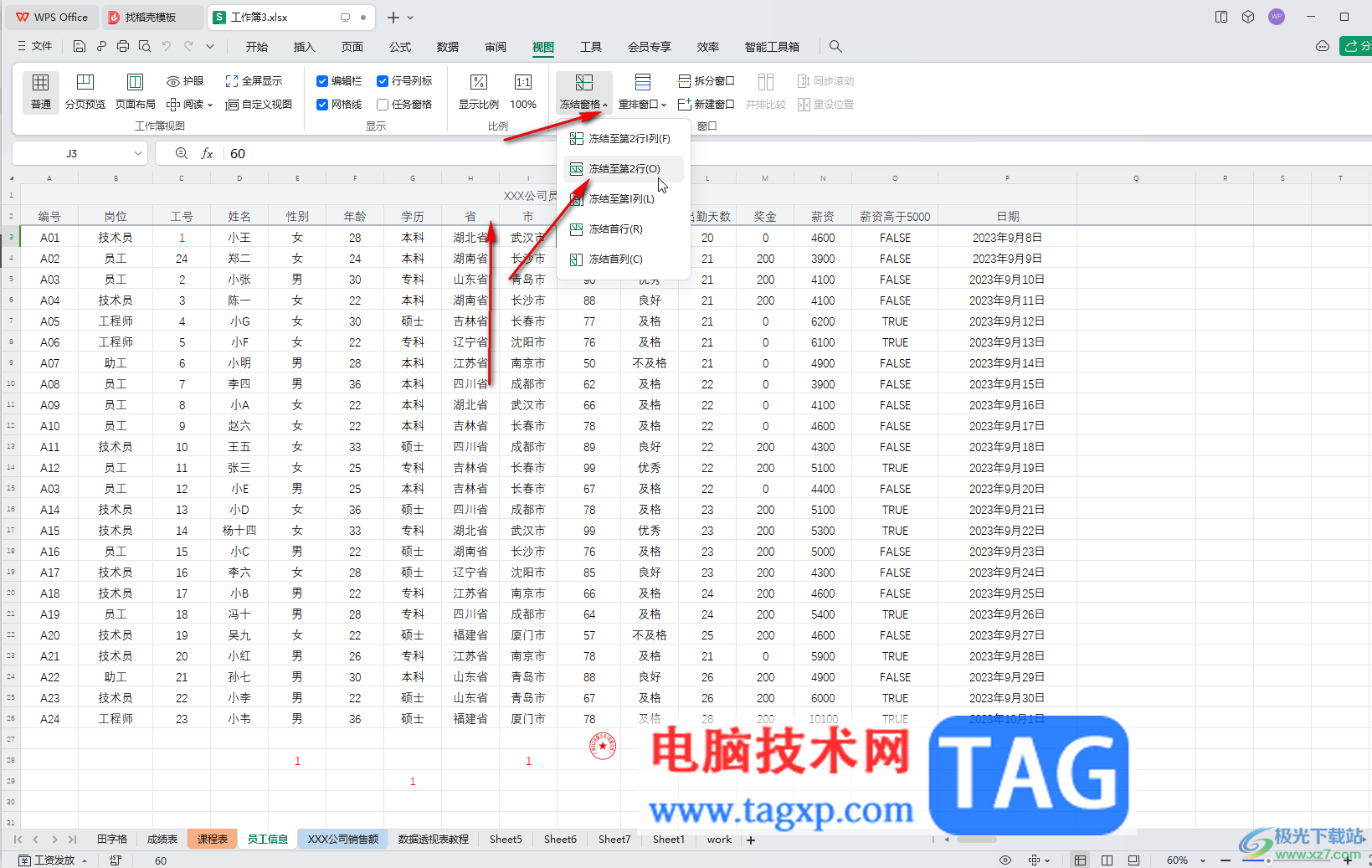Choose Freeze First Row (冻结首行)

click(x=624, y=229)
